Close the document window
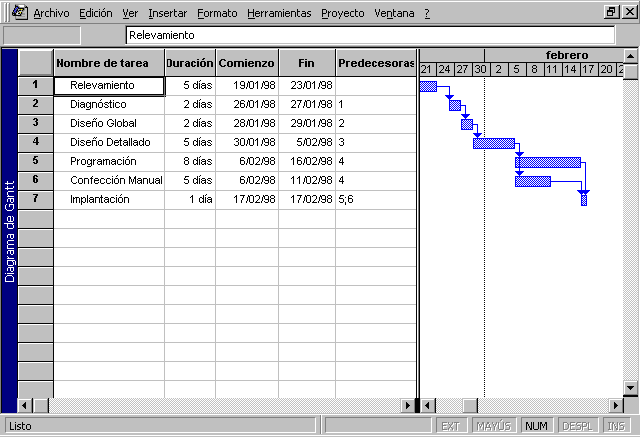 (630, 12)
